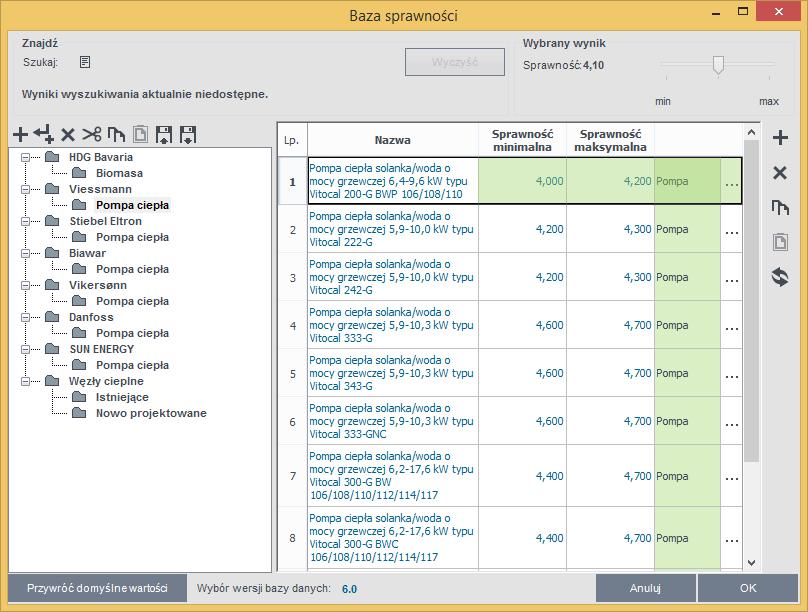Collapse the Węzły cieplne tree node
This screenshot has height=612, width=808.
(x=25, y=381)
